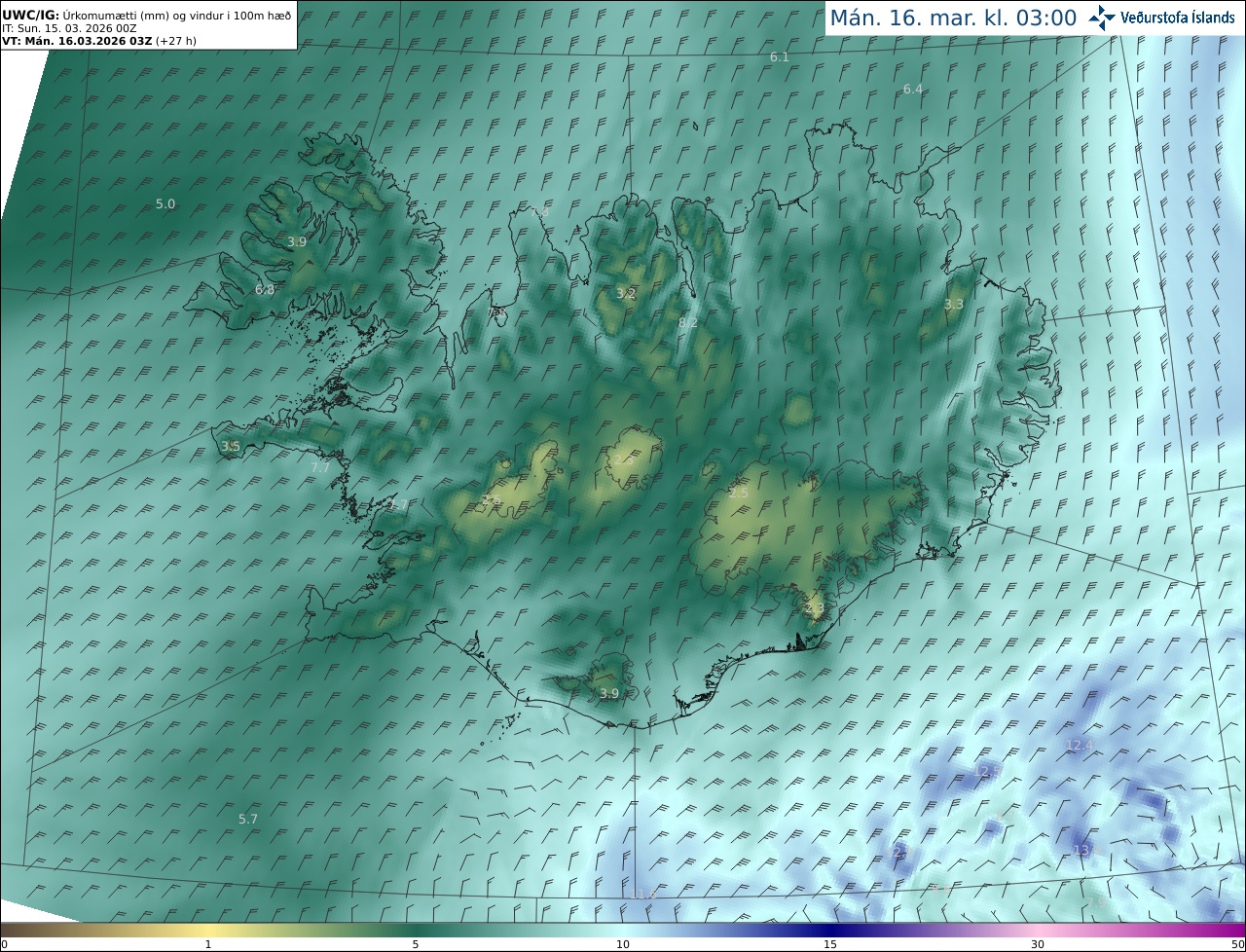Click the 'VT: Mán. 16.03.2026 03Z (+27 h)' line
The height and width of the screenshot is (952, 1246).
[x=98, y=41]
